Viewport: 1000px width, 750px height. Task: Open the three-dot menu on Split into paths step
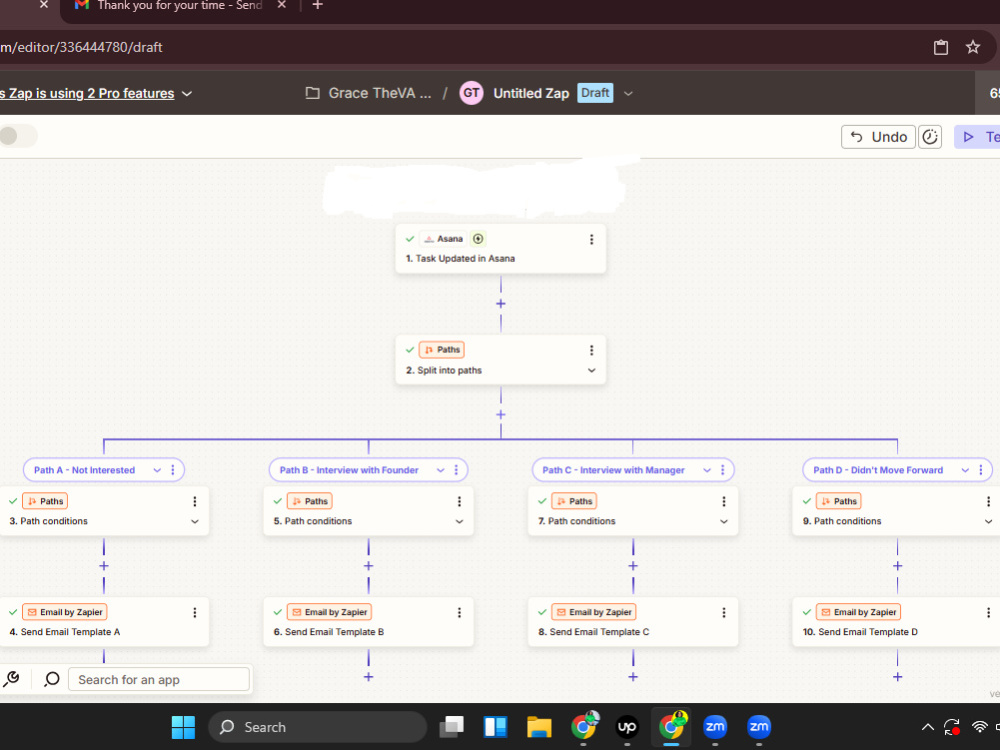tap(591, 350)
